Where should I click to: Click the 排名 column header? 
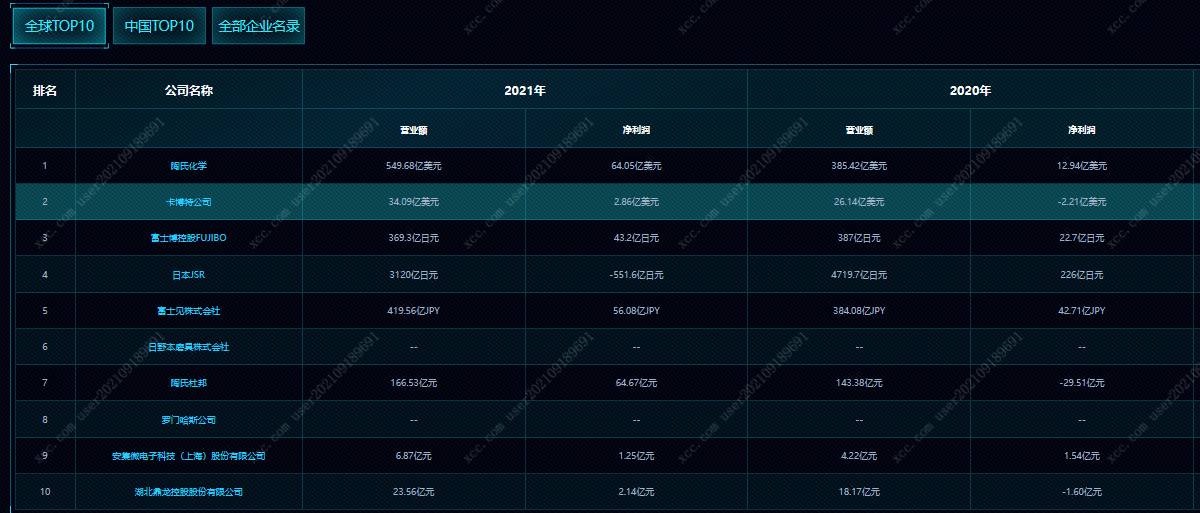[x=45, y=91]
